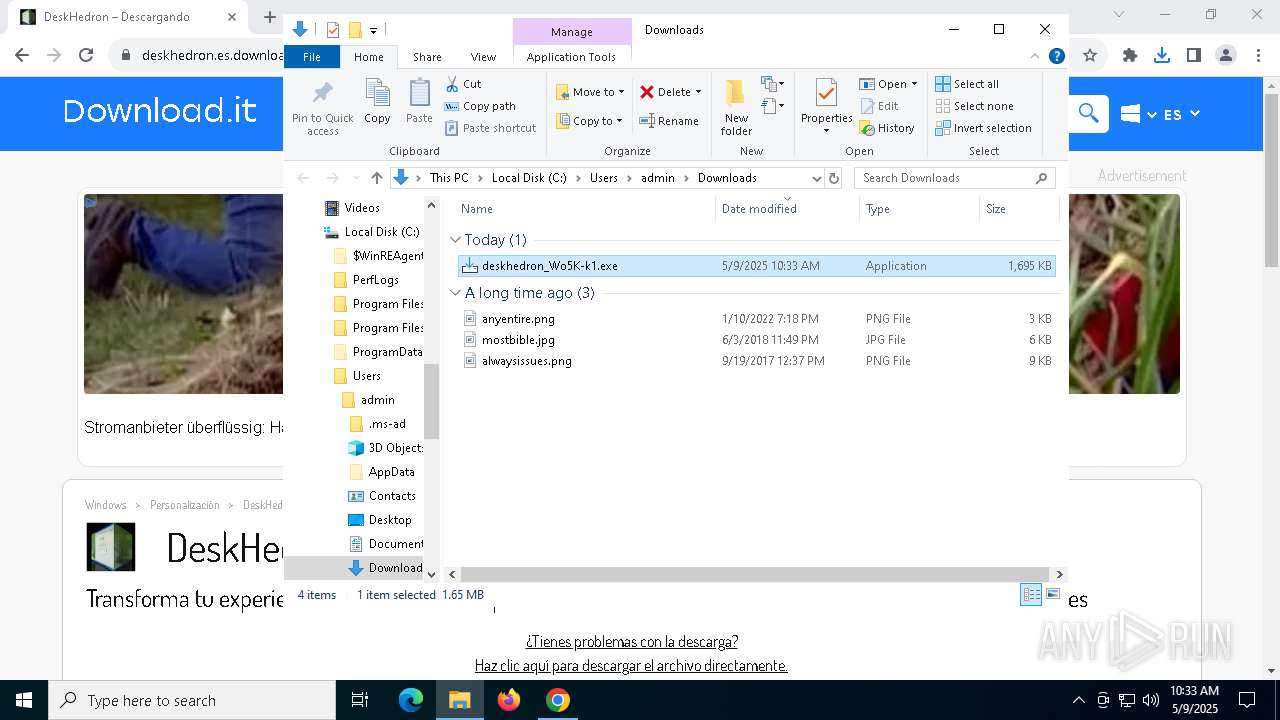Sort by Name column header
1280x720 pixels.
click(x=584, y=209)
